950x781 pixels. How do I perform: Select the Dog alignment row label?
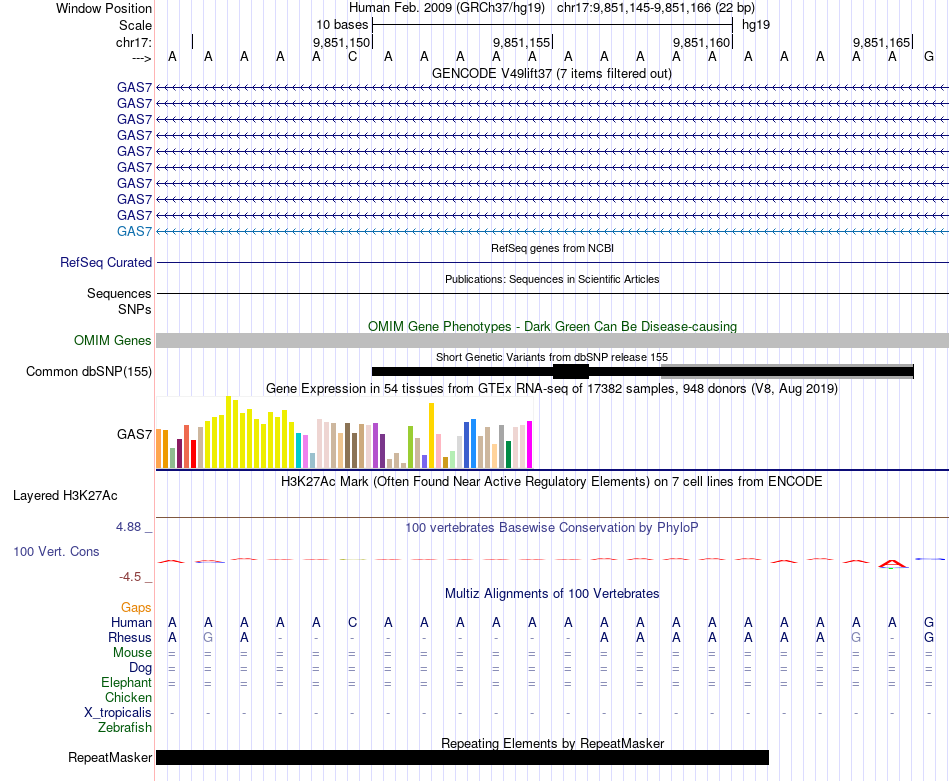[x=141, y=668]
